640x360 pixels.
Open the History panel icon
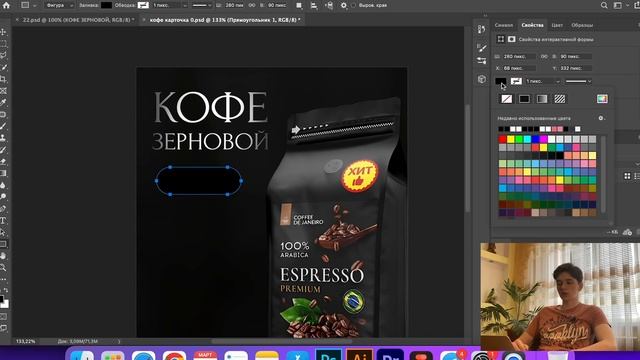point(482,29)
